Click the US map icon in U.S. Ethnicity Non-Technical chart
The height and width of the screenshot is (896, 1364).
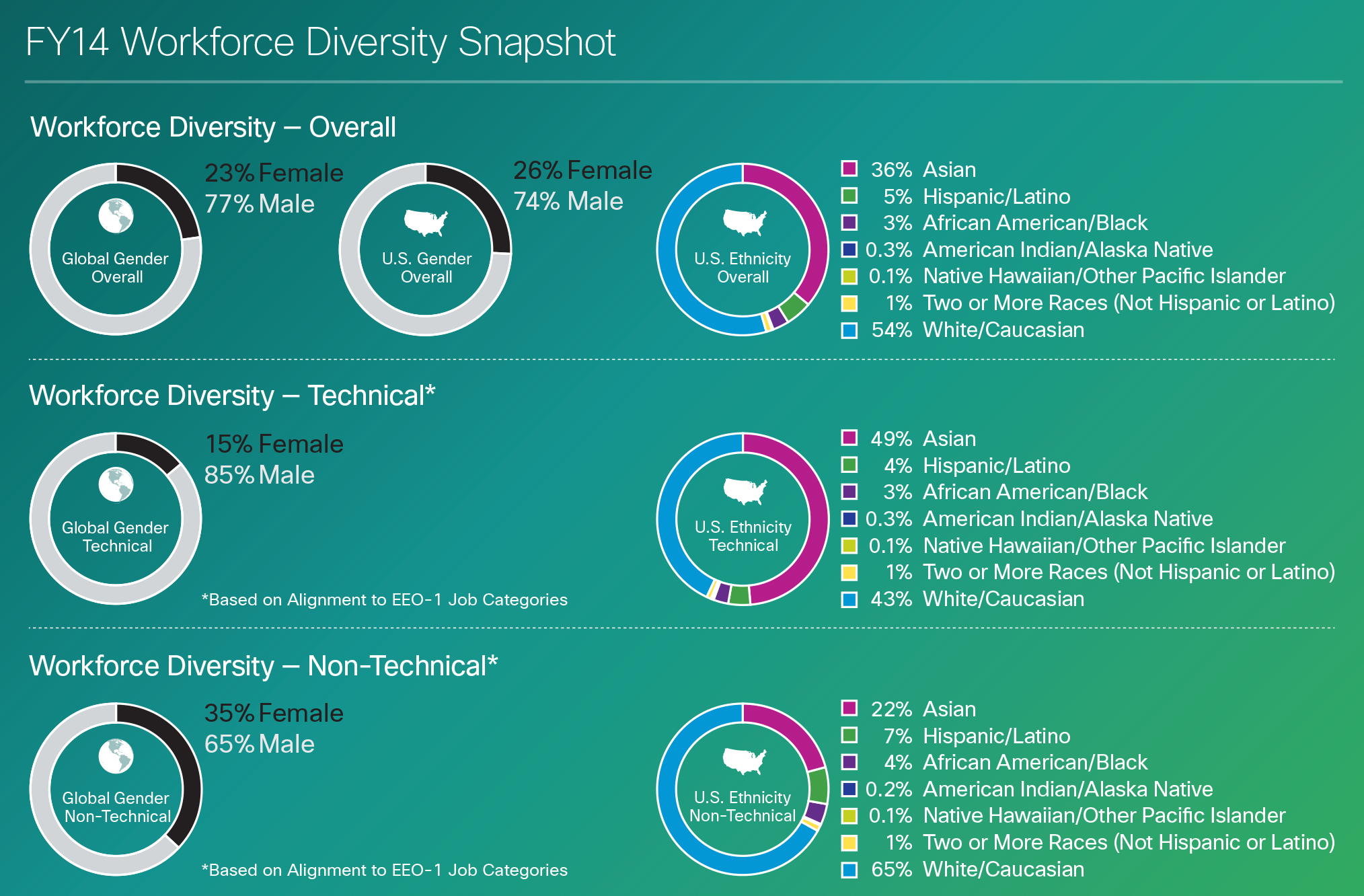pos(744,761)
